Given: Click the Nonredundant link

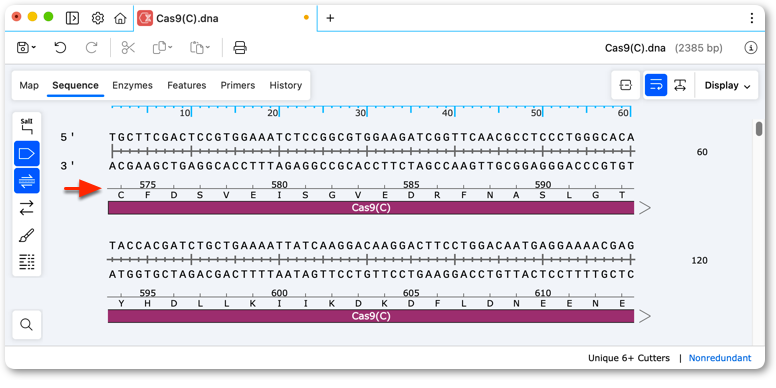Looking at the screenshot, I should (x=720, y=358).
